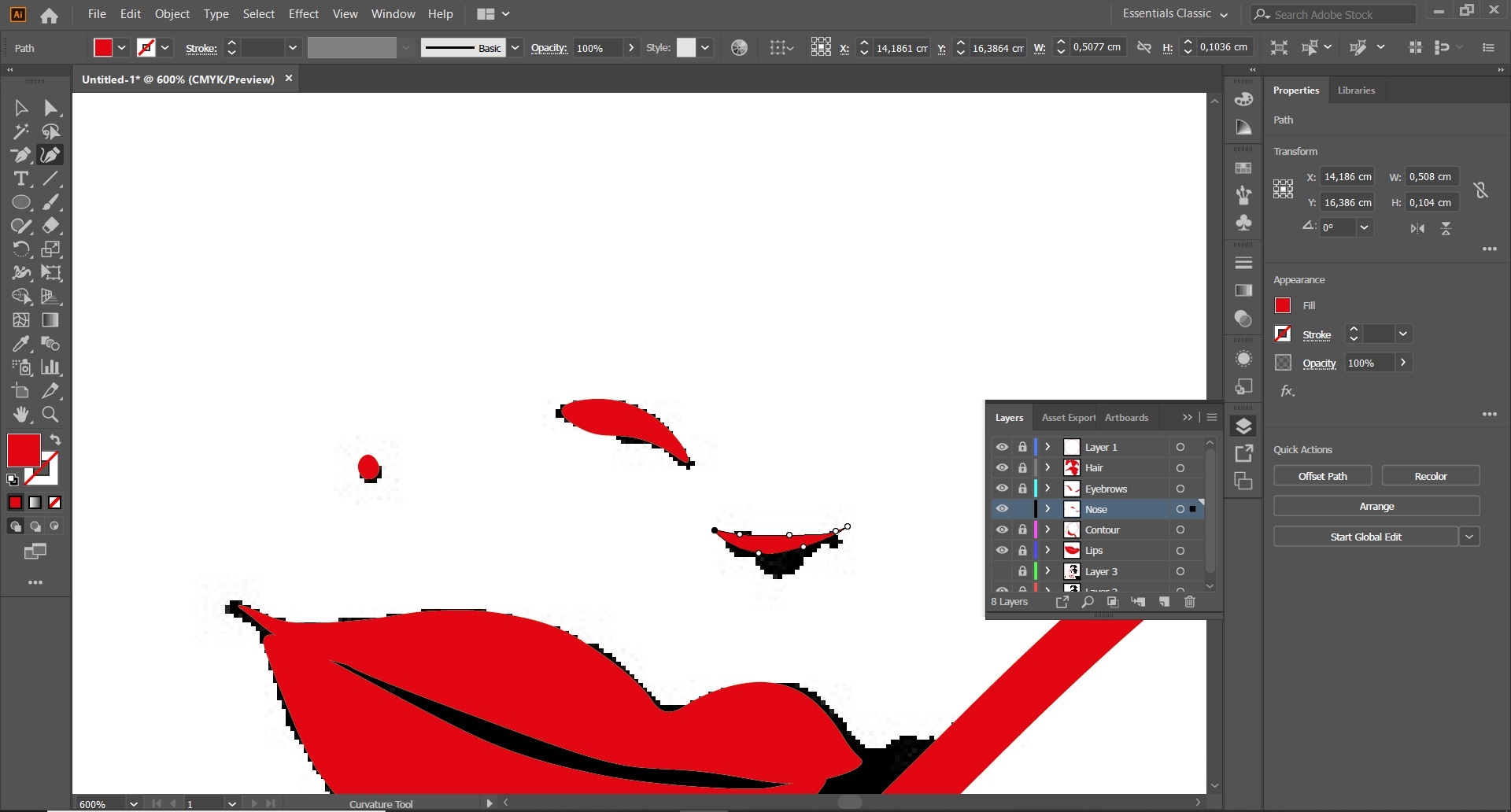Select the Direct Selection tool

[51, 108]
